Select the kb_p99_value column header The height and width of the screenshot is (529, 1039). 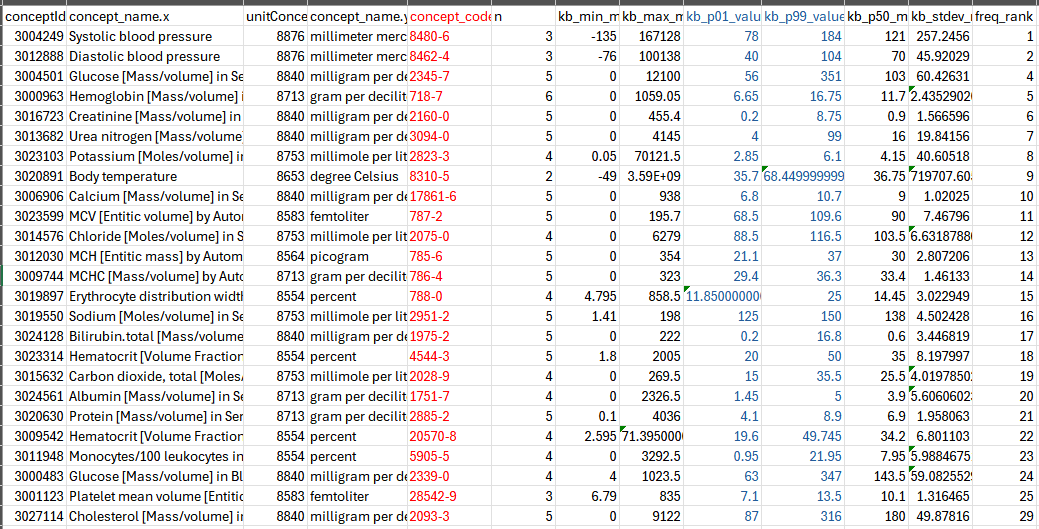tap(804, 17)
